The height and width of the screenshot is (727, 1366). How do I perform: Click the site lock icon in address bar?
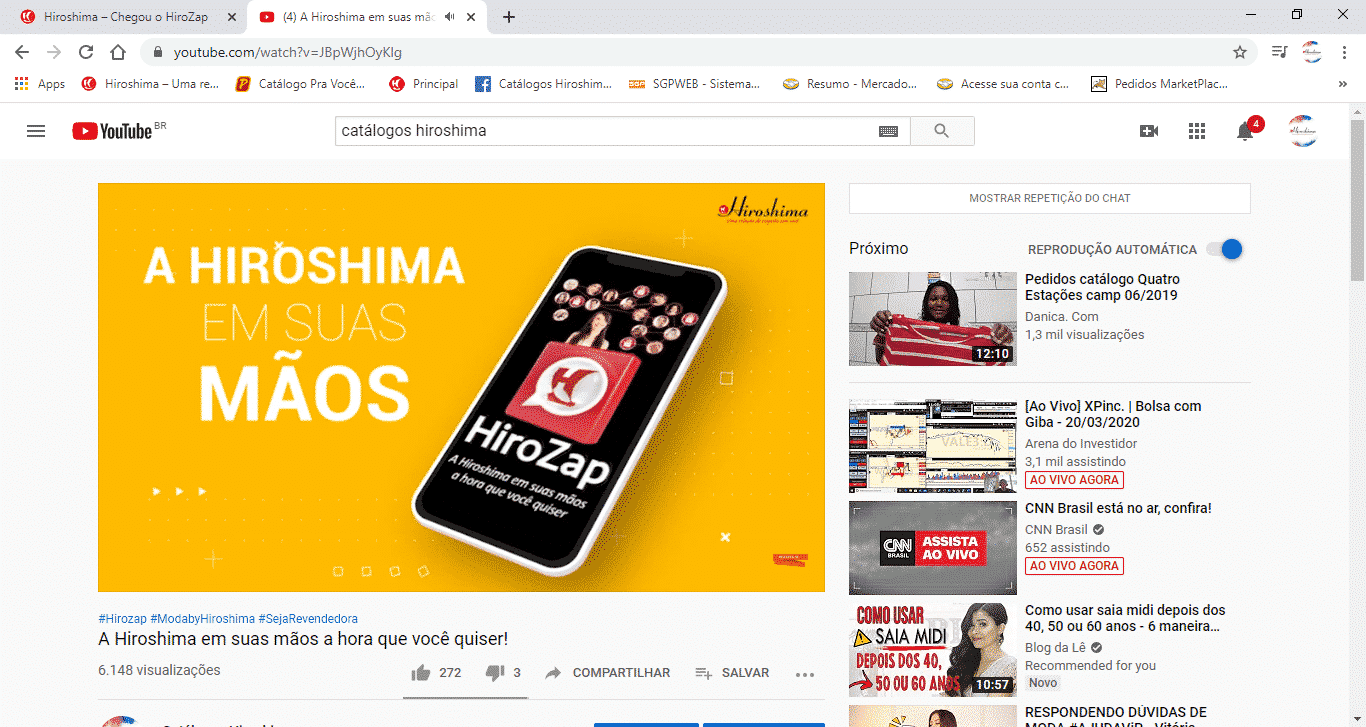158,52
